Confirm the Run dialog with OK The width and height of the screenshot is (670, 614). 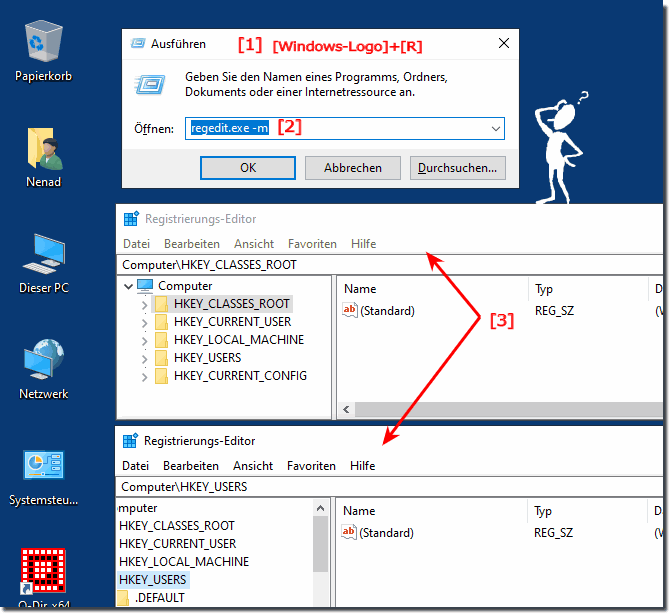coord(248,167)
